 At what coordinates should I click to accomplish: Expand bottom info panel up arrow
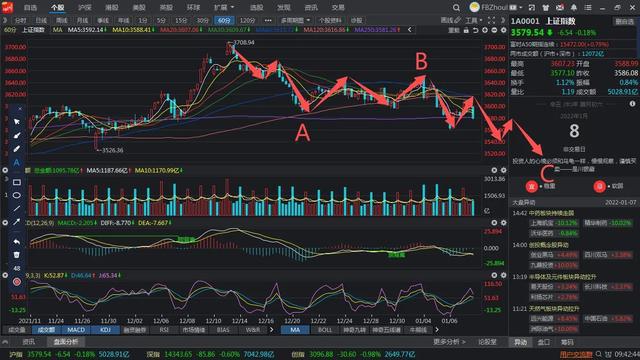click(5, 342)
